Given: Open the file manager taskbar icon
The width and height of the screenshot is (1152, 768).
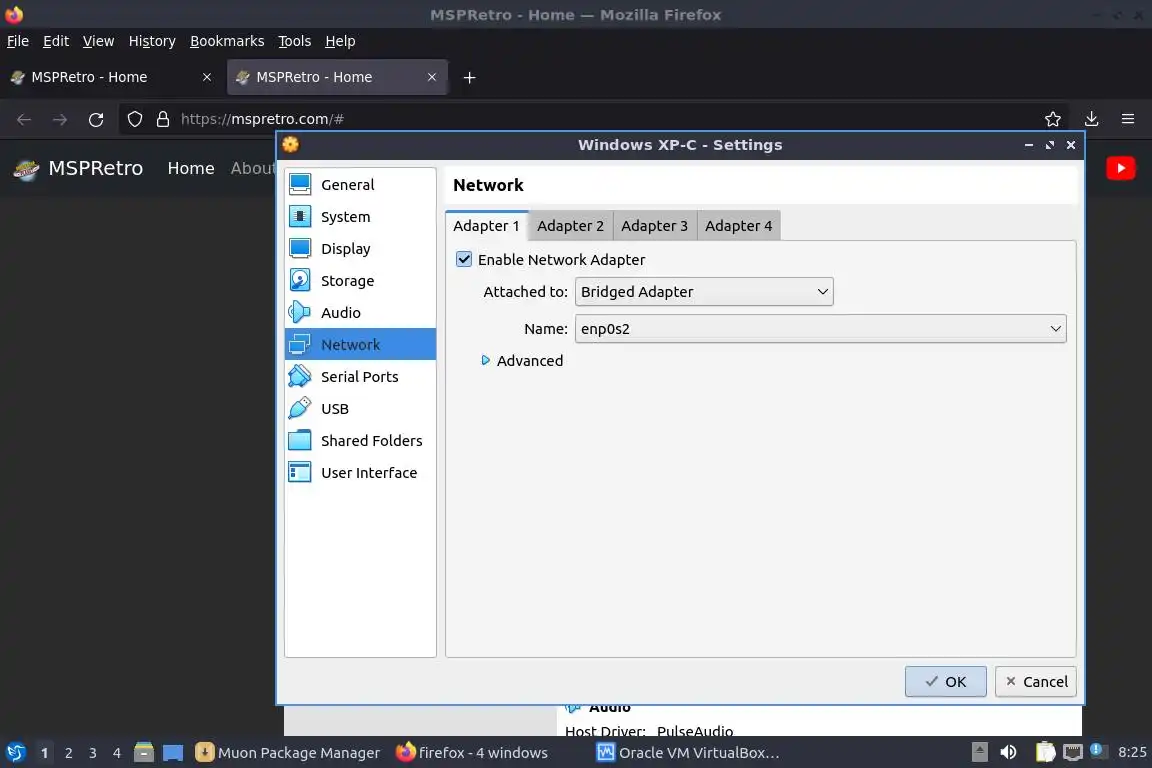Looking at the screenshot, I should 144,752.
